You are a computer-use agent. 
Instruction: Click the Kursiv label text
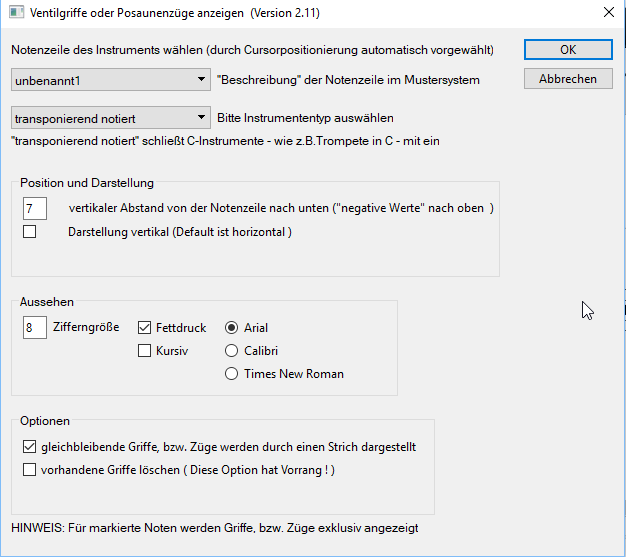[172, 351]
